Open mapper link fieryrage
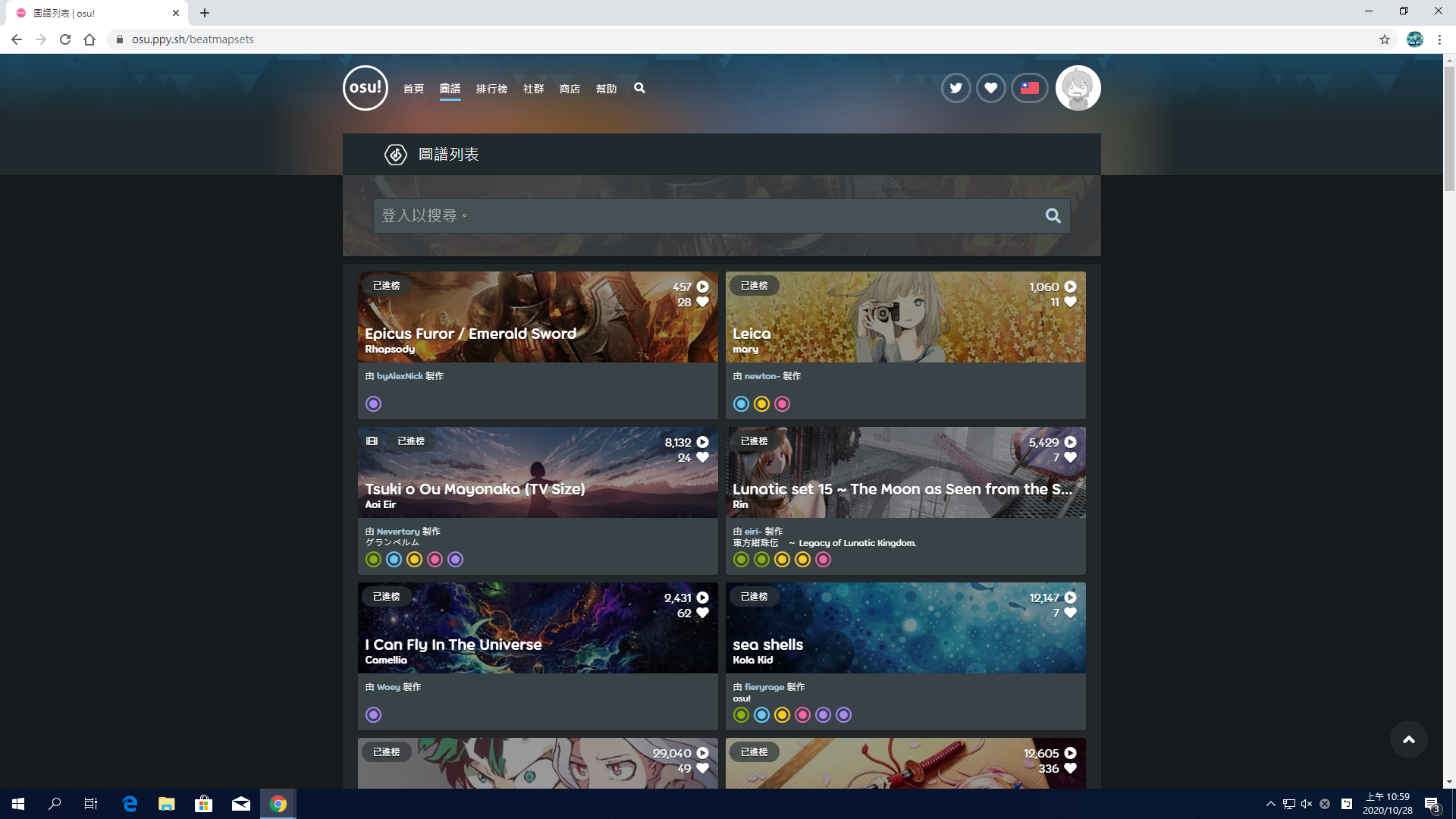Viewport: 1456px width, 819px height. pos(764,687)
